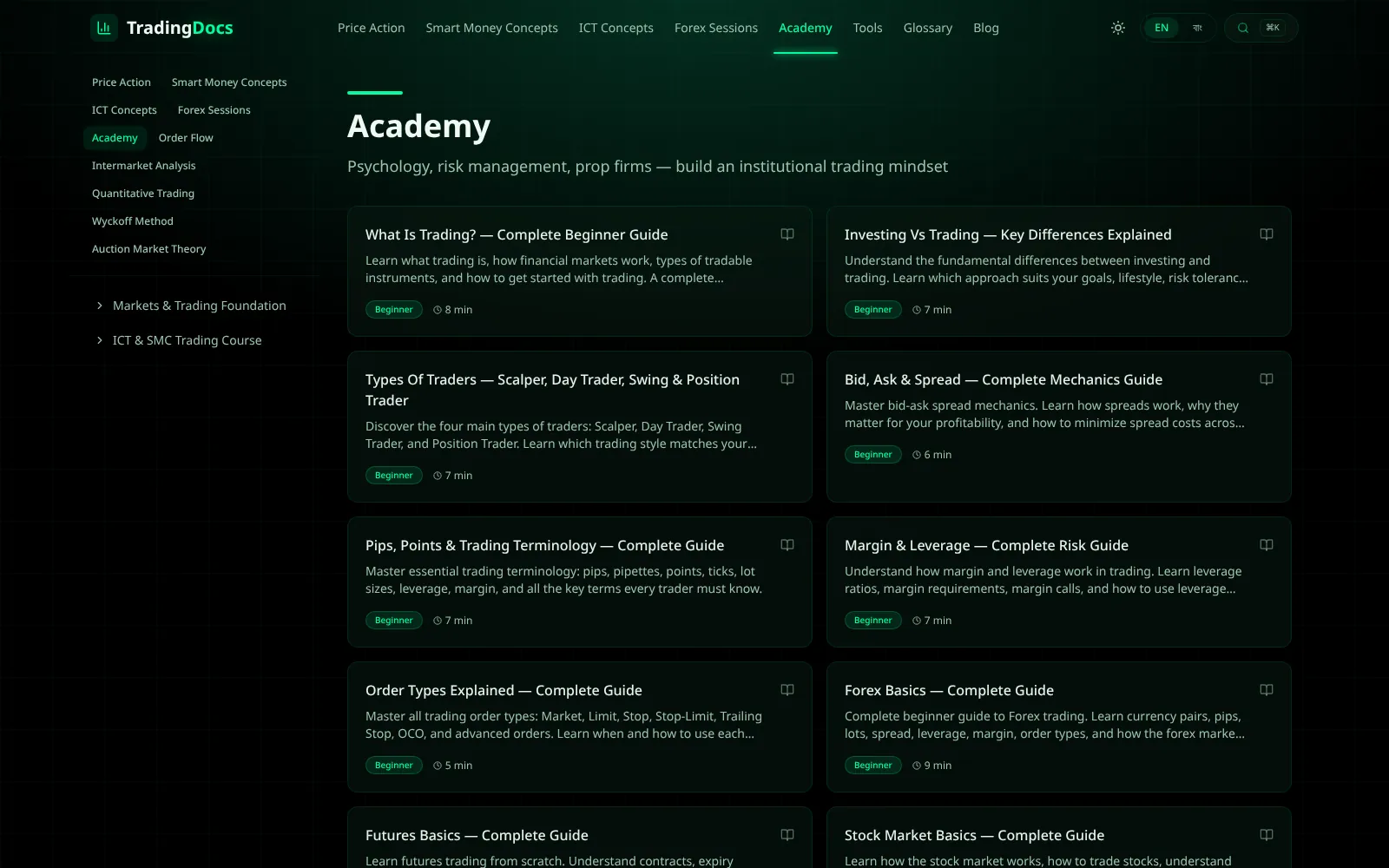This screenshot has width=1389, height=868.
Task: Select Order Flow in the sidebar
Action: tap(186, 138)
